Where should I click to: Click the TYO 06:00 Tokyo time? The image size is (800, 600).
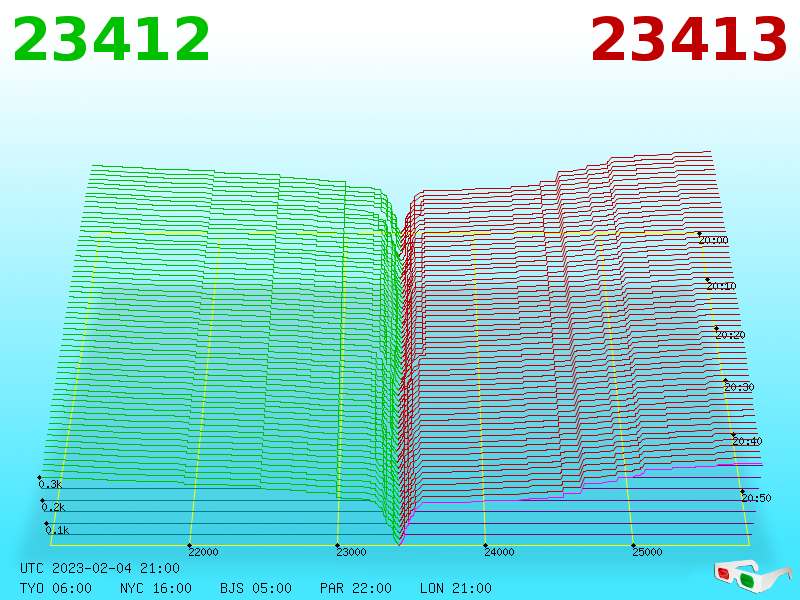coord(56,588)
